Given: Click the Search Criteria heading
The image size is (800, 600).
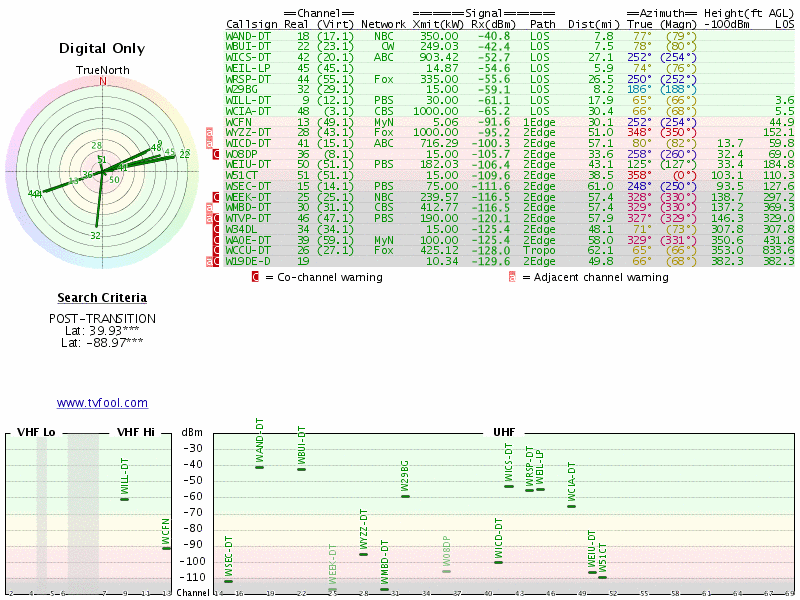Looking at the screenshot, I should coord(102,297).
